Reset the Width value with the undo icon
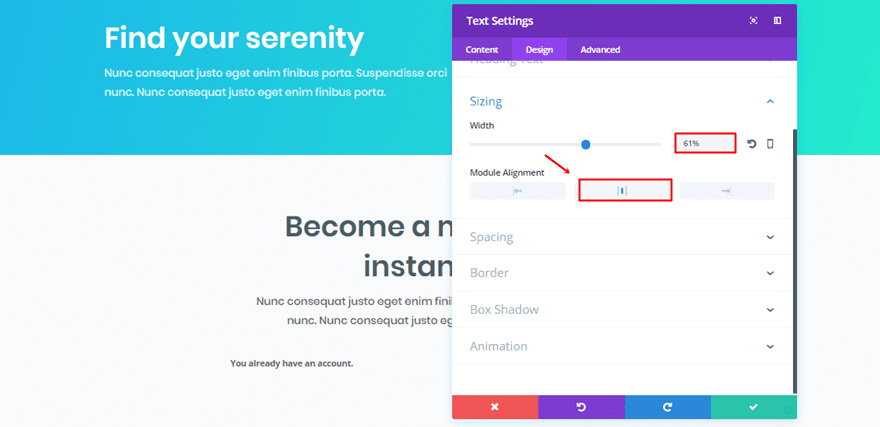This screenshot has height=427, width=880. [751, 144]
